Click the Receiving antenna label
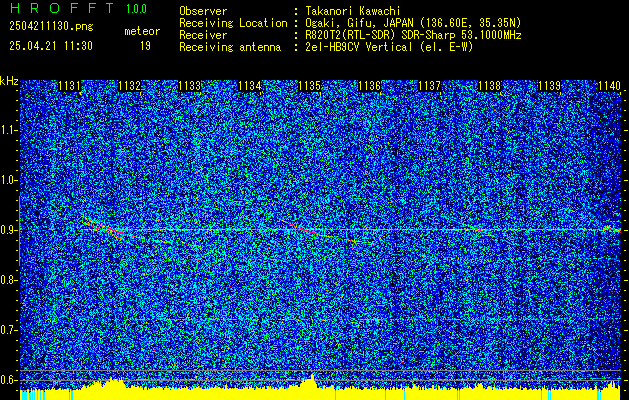This screenshot has width=629, height=400. [x=230, y=47]
